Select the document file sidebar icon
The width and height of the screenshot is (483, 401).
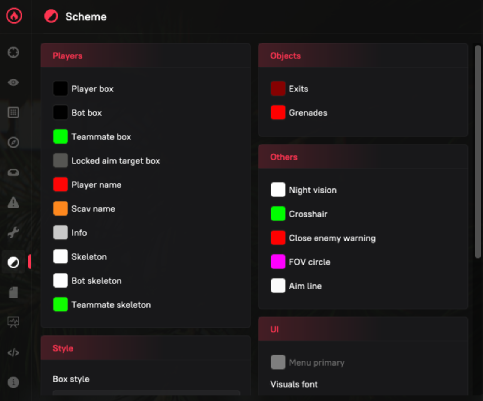(x=13, y=292)
